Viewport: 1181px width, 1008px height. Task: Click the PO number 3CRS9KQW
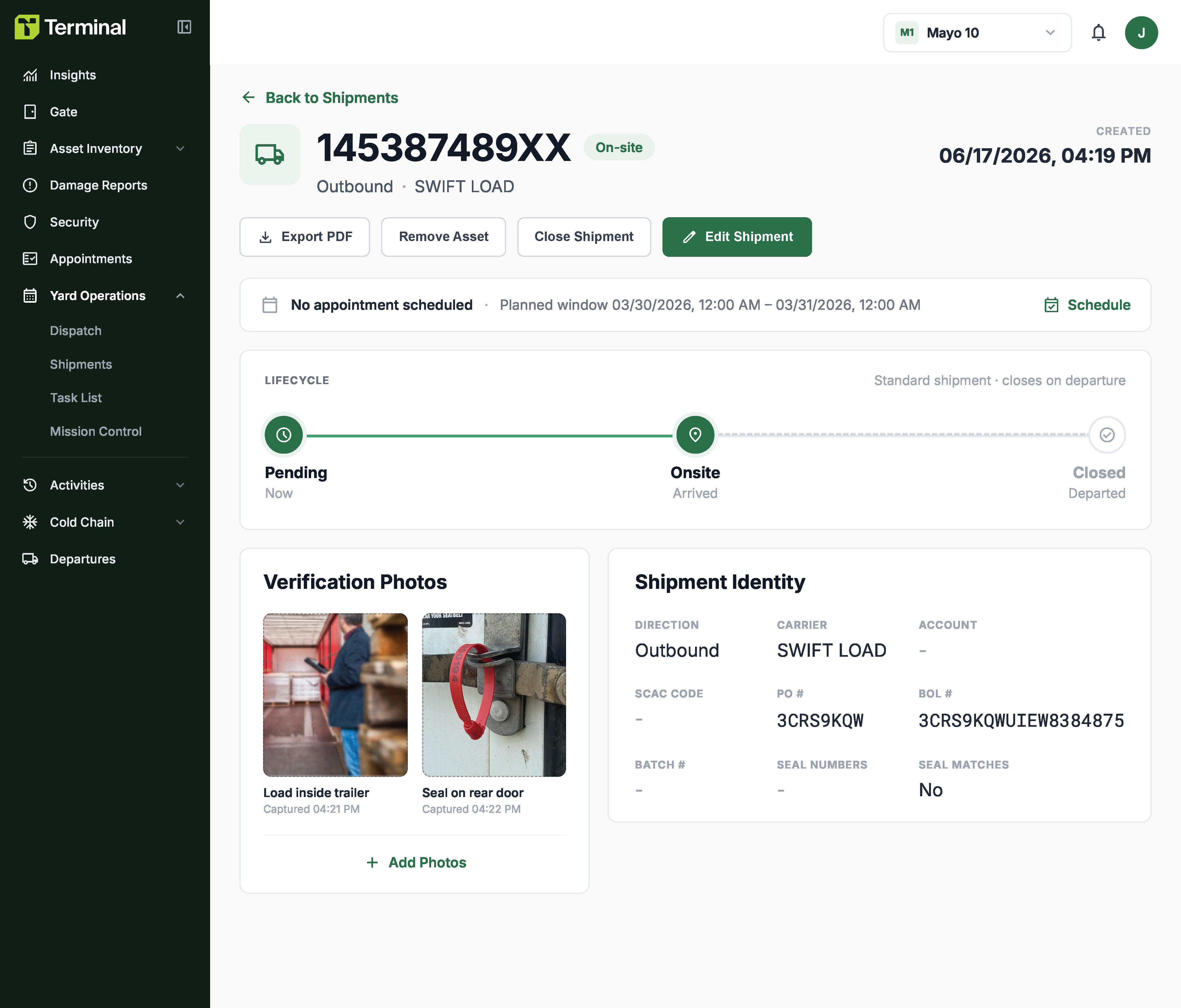[x=820, y=721]
